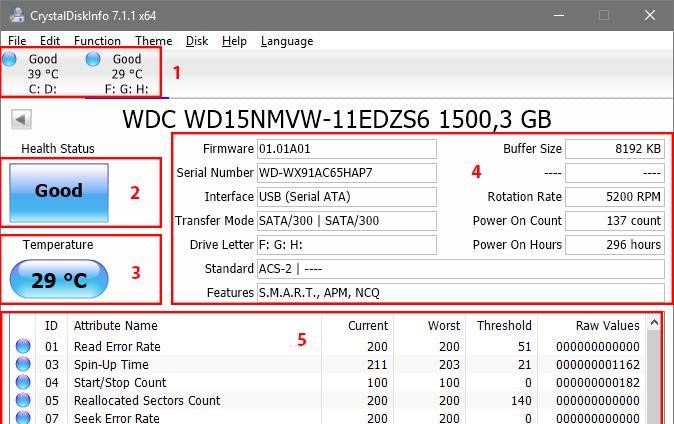The width and height of the screenshot is (674, 424).
Task: Open the Language menu
Action: [287, 41]
